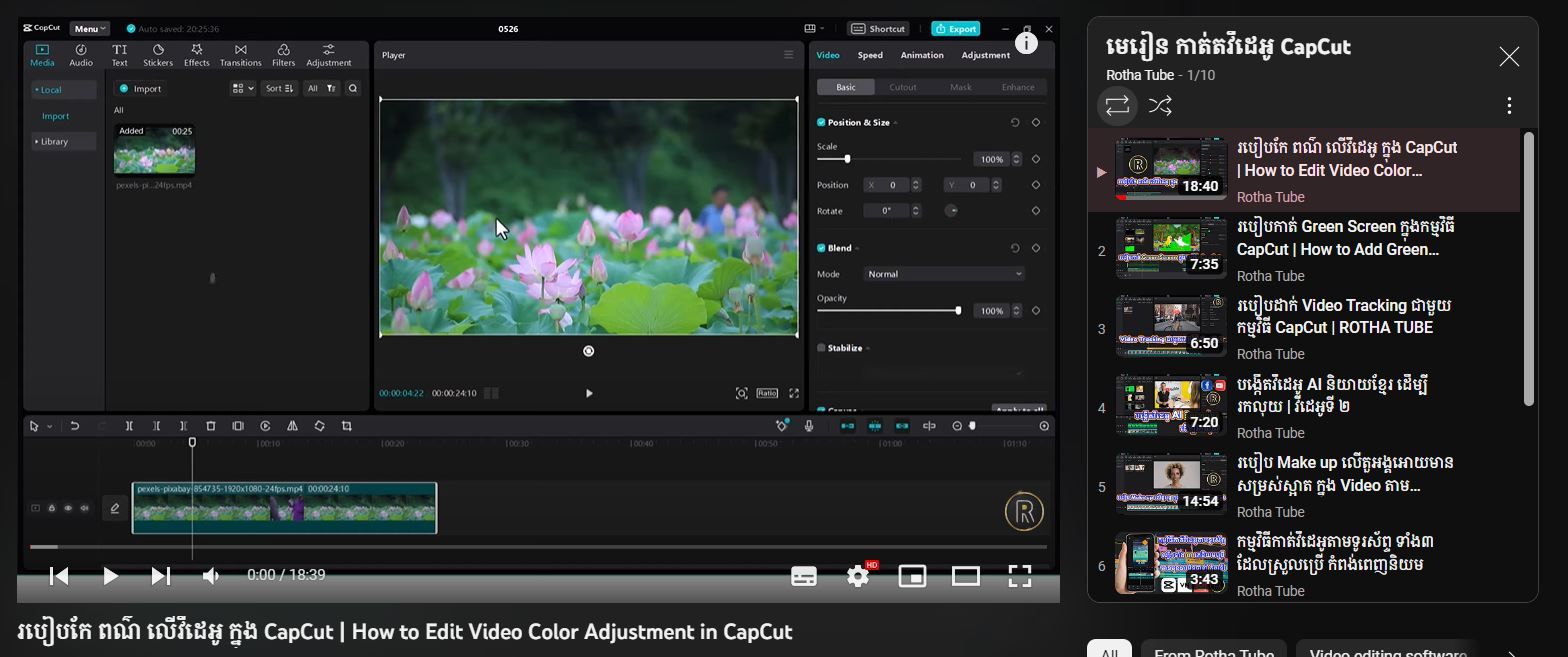
Task: Click the timeline zoom-in plus icon
Action: click(x=1044, y=426)
